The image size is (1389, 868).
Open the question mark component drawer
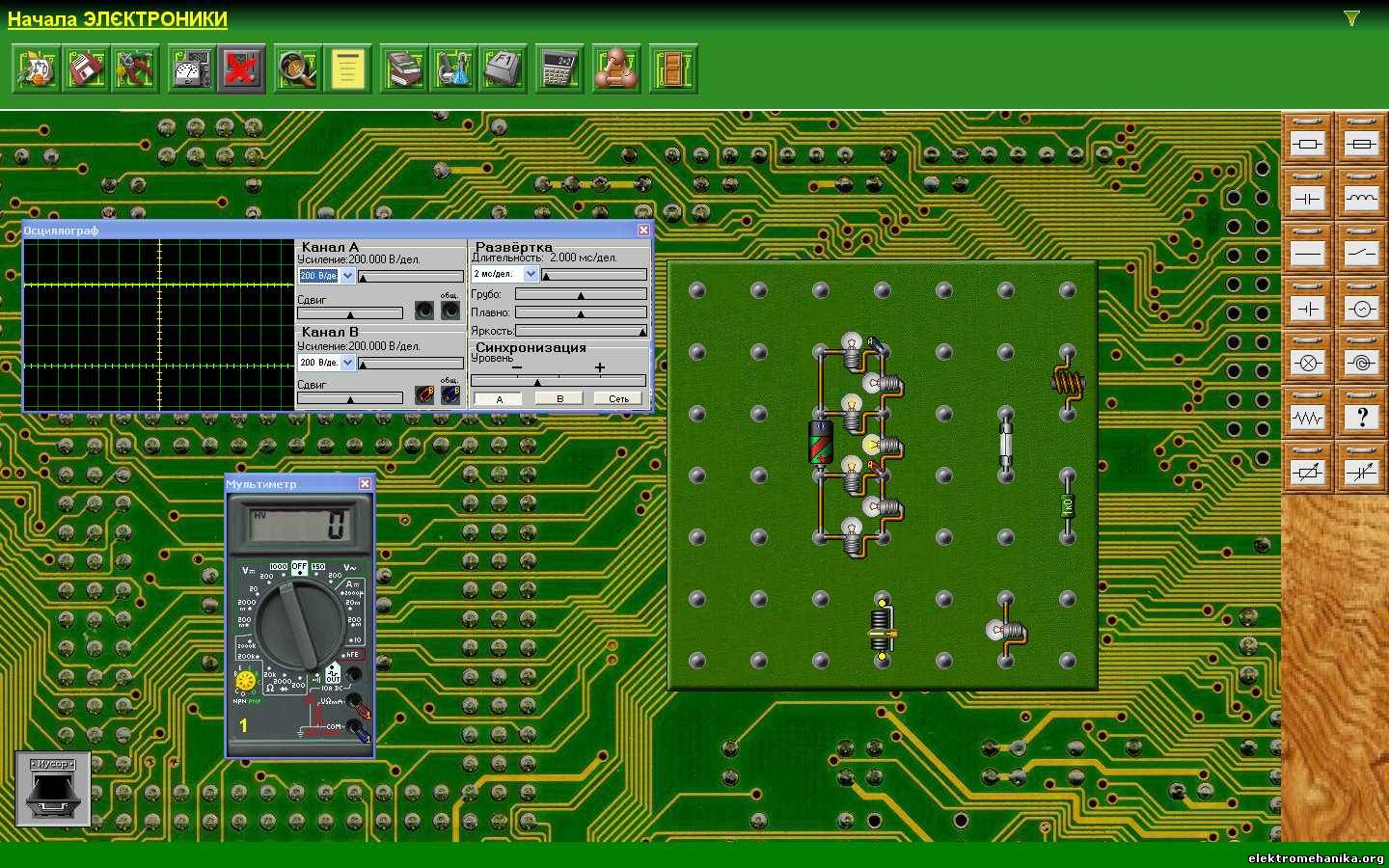pyautogui.click(x=1361, y=417)
